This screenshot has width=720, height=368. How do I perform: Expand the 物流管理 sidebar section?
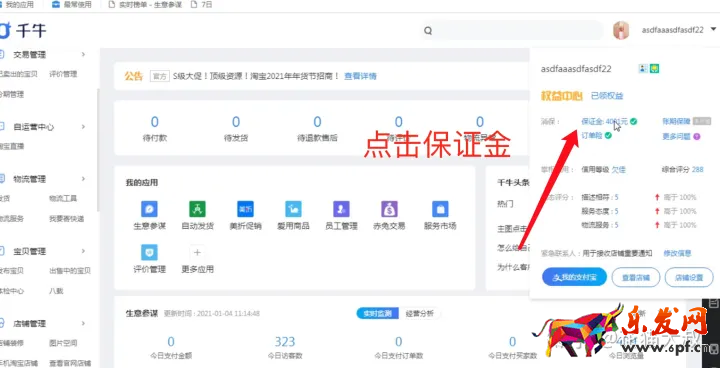point(84,178)
